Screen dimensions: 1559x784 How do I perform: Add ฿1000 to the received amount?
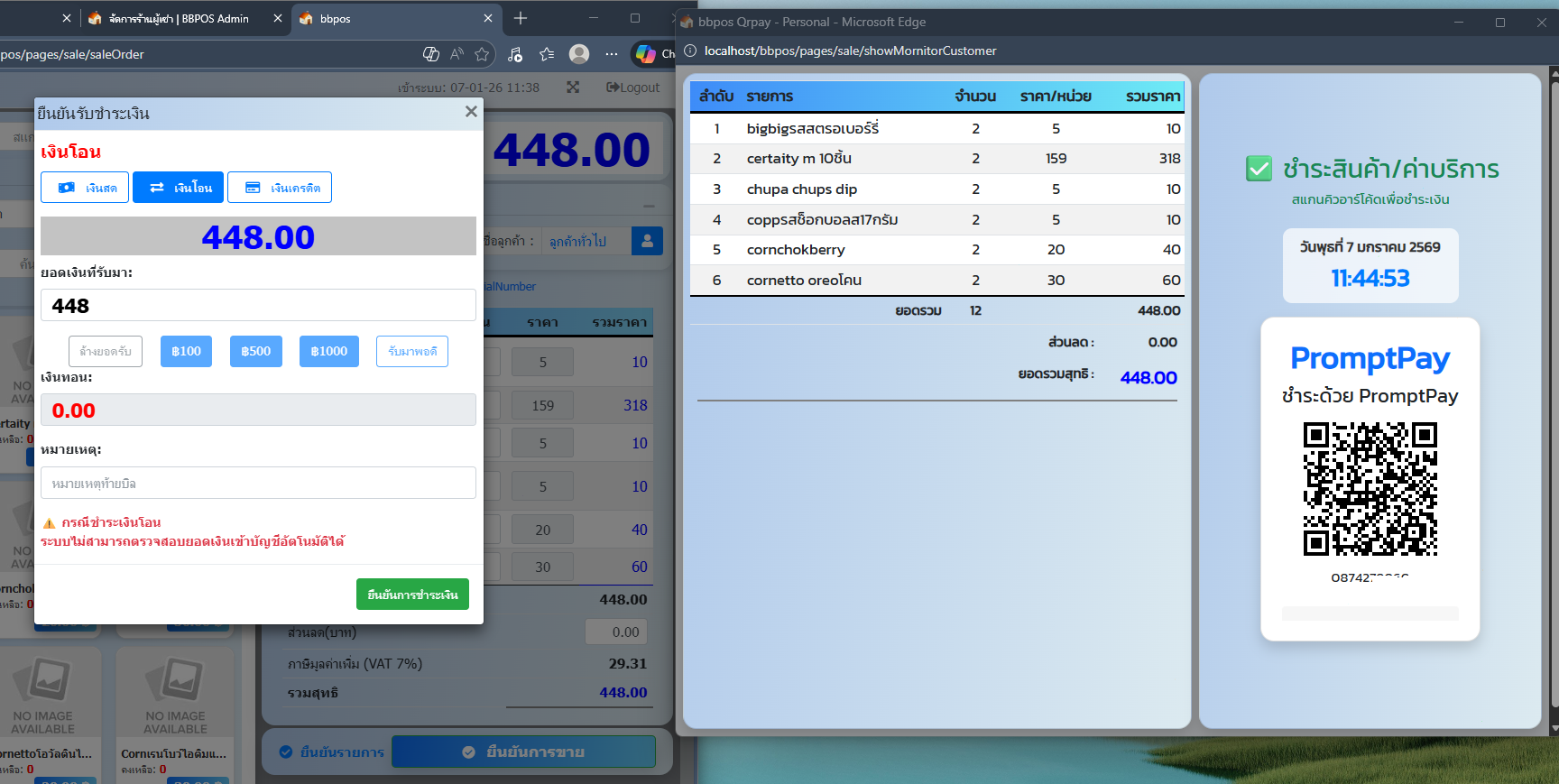328,351
